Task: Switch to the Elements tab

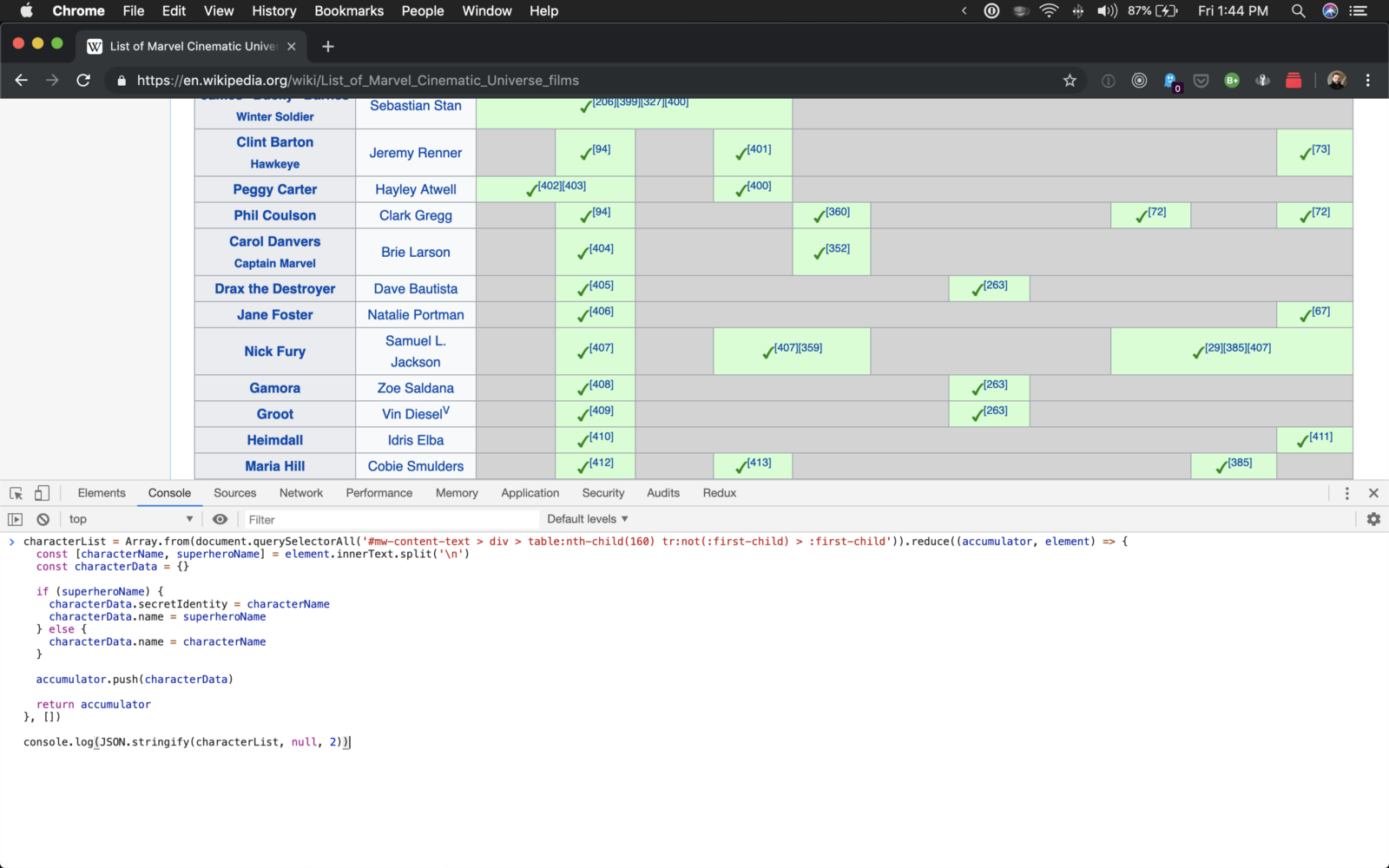Action: (102, 493)
